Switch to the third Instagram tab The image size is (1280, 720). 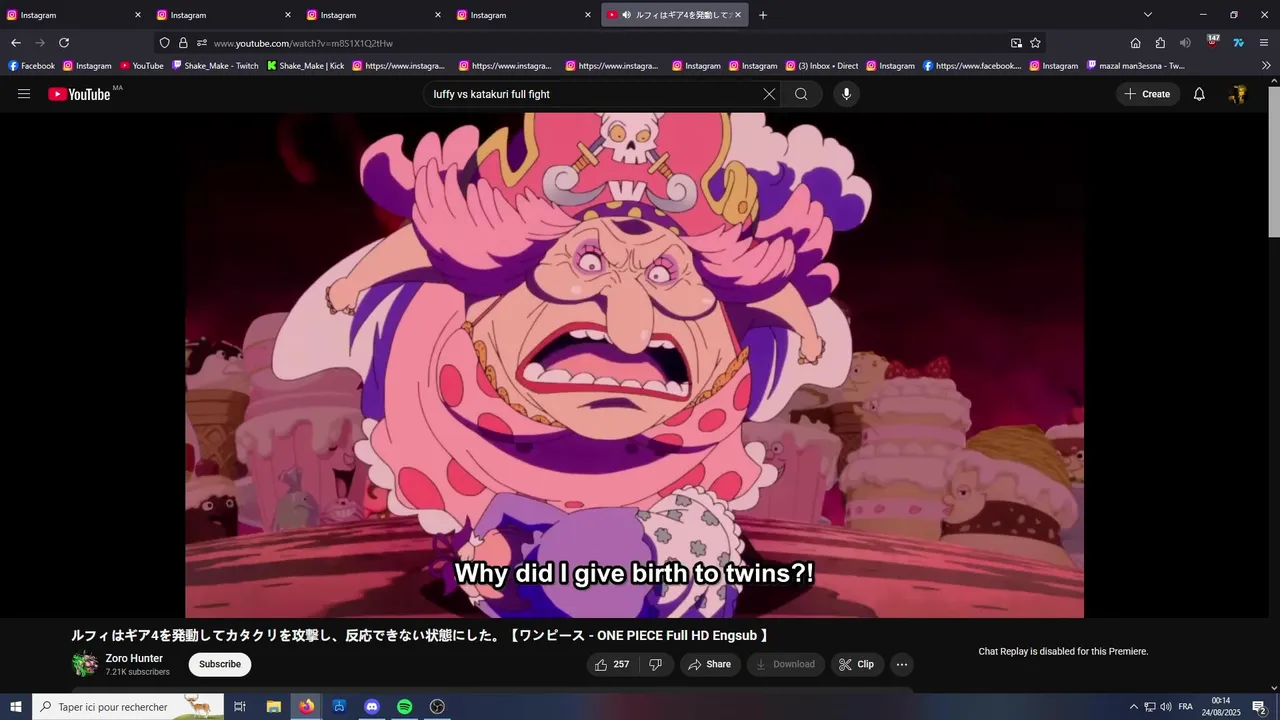click(x=373, y=15)
